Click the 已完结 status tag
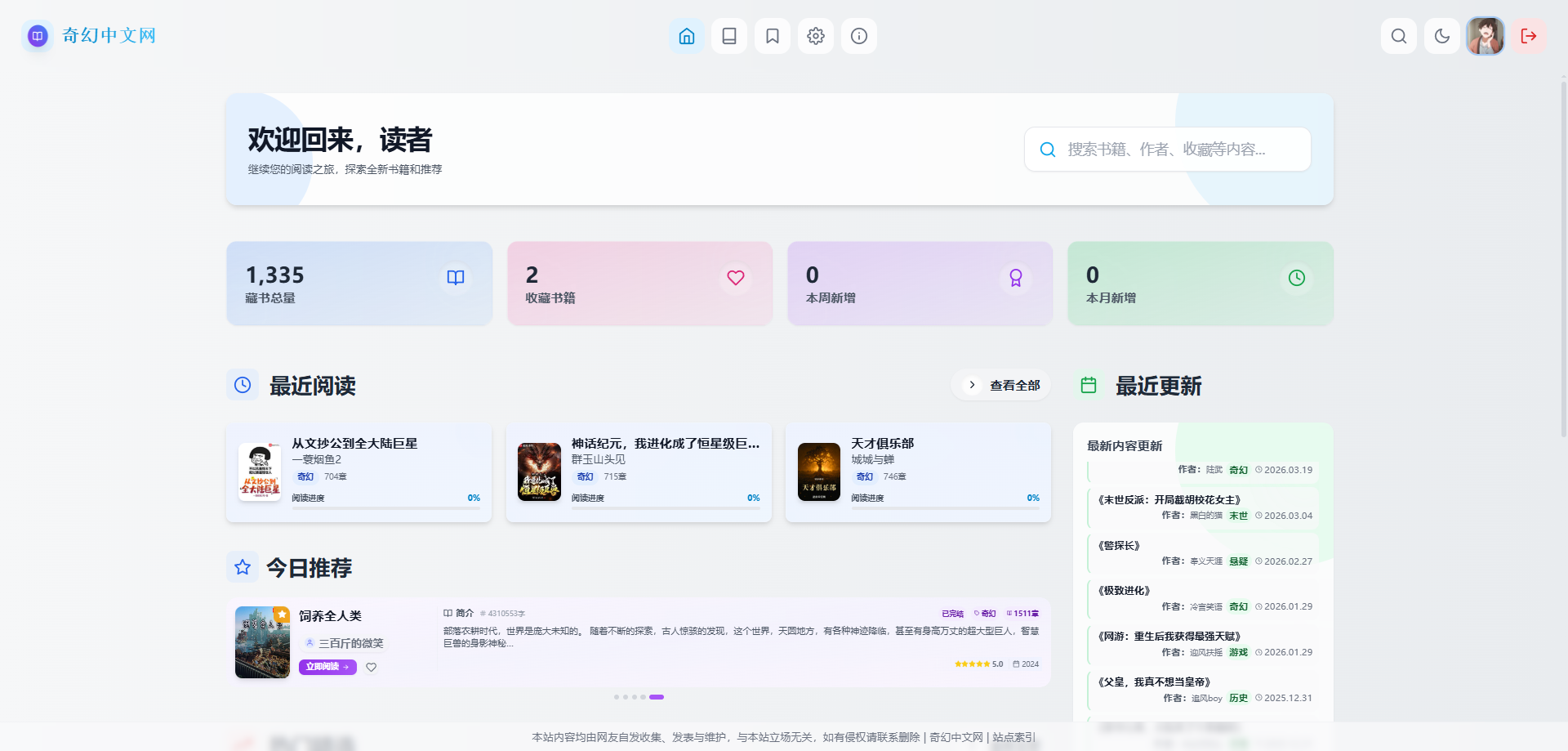This screenshot has height=751, width=1568. coord(952,614)
